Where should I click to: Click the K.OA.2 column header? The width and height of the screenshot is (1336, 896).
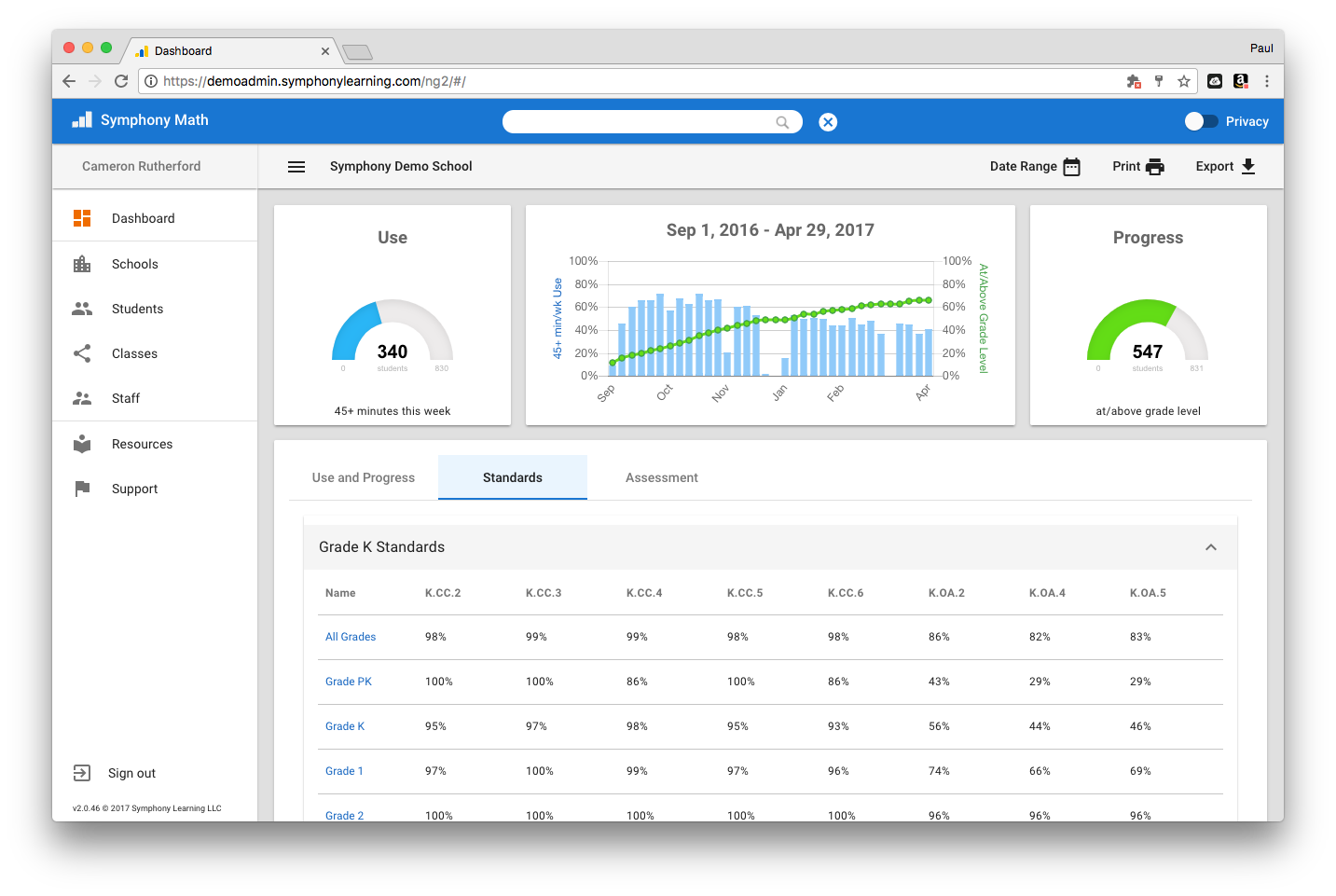tap(946, 593)
